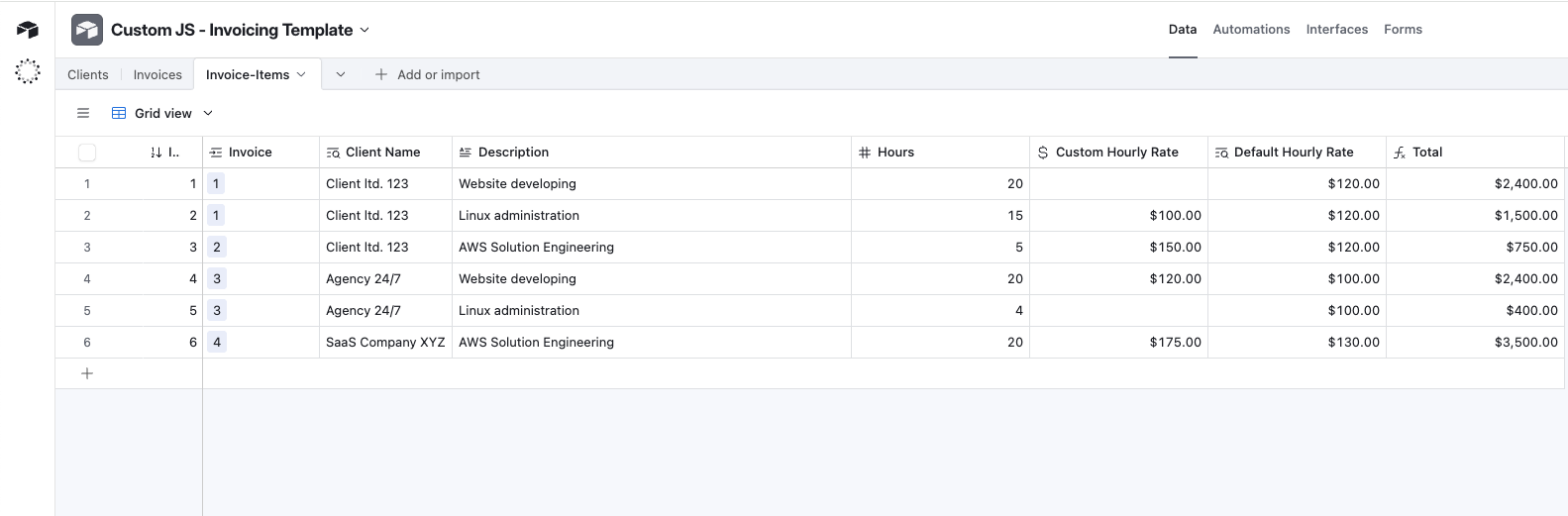This screenshot has height=516, width=1568.
Task: Open linked invoice chip 1 in row 1
Action: 216,183
